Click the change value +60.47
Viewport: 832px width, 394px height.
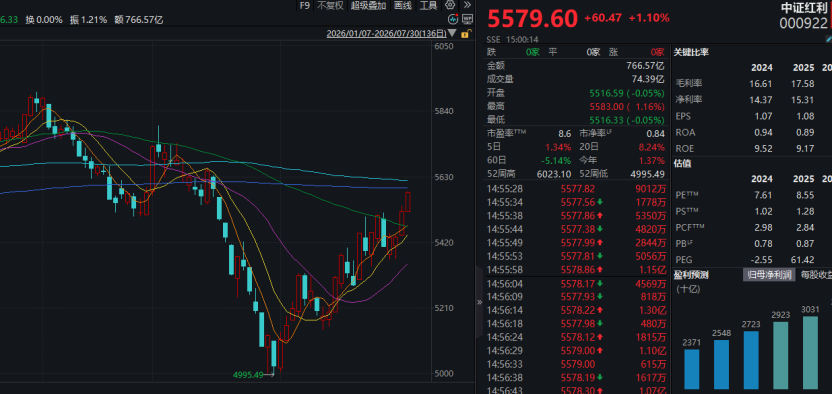[x=603, y=18]
